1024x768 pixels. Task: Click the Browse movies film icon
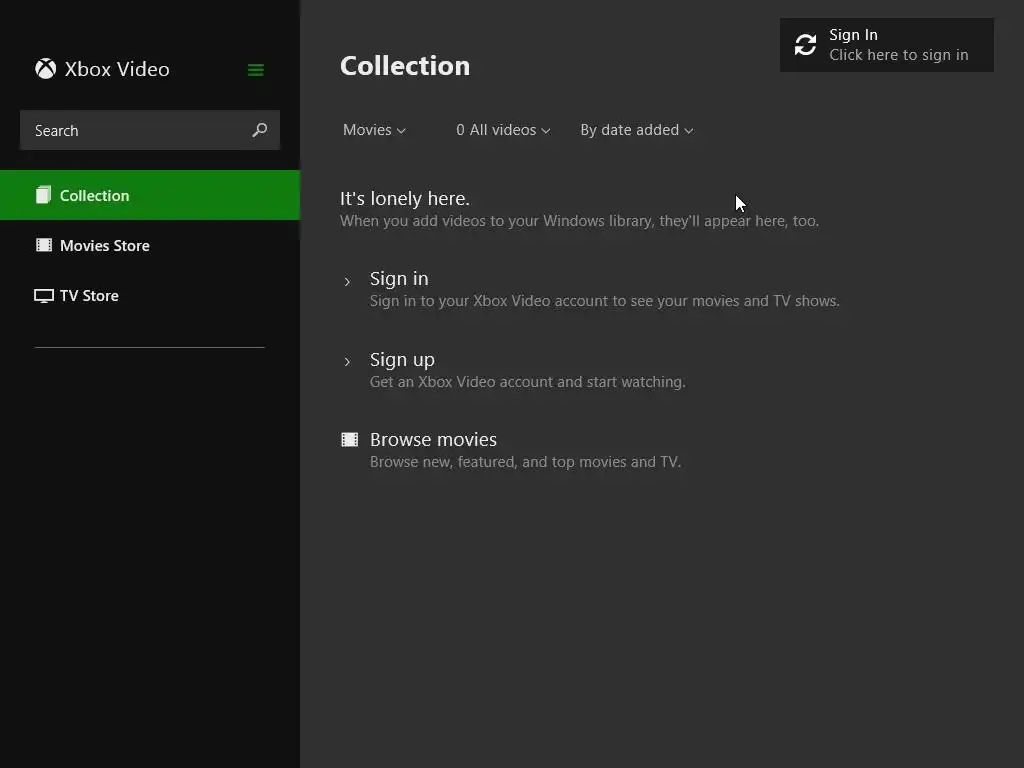pyautogui.click(x=349, y=439)
